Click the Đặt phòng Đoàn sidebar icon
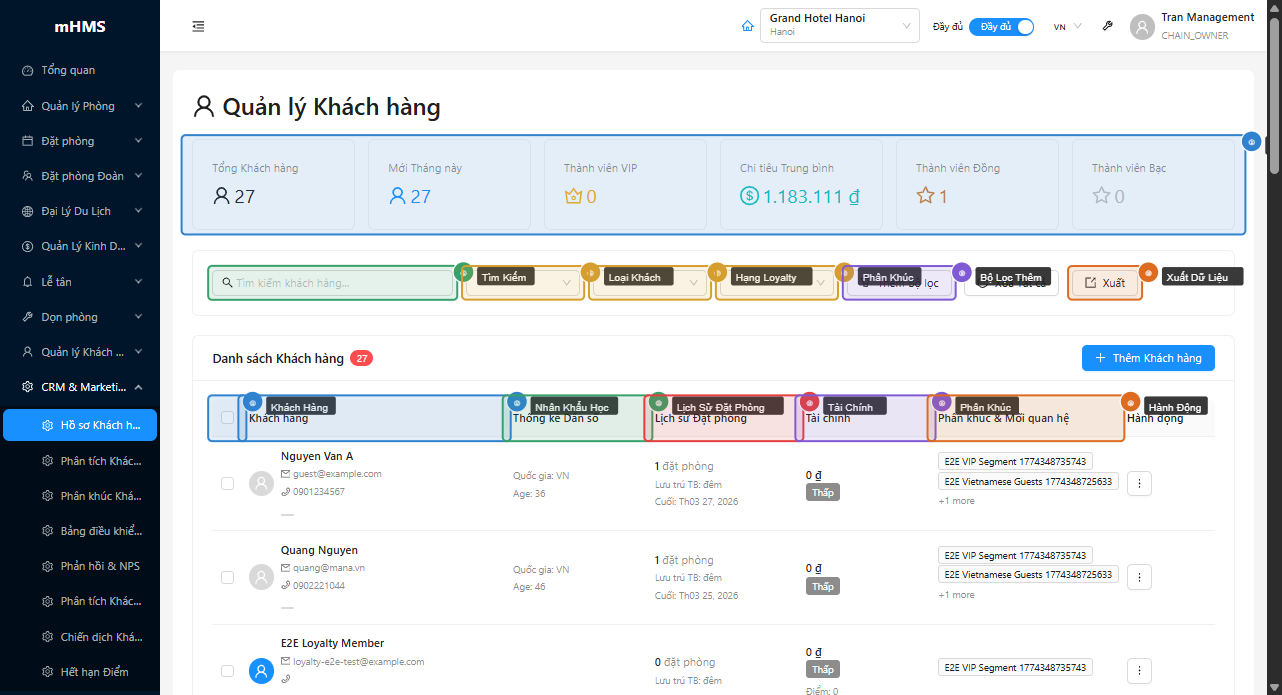1282x695 pixels. (25, 175)
